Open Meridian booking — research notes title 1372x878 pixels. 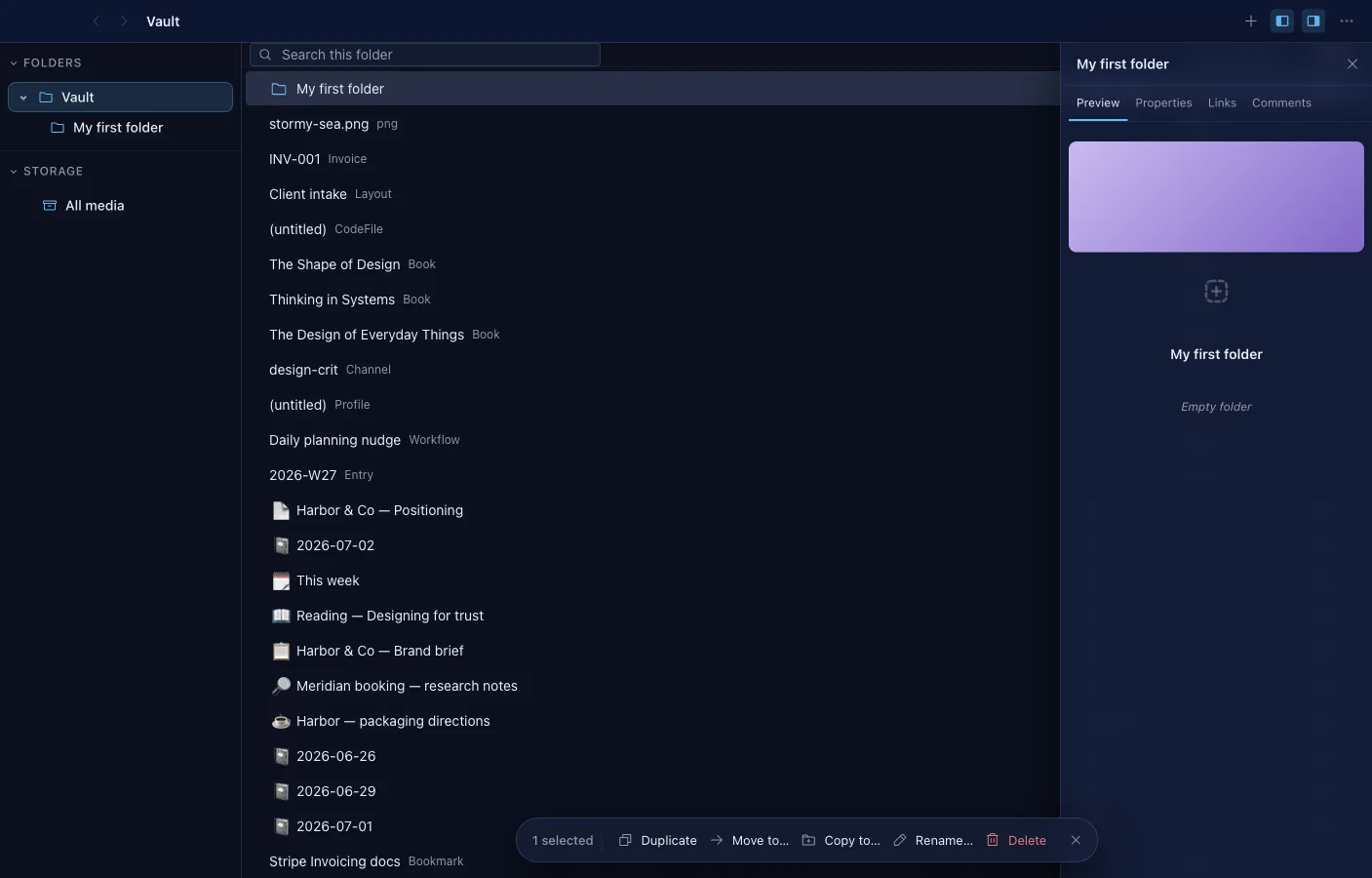click(407, 686)
